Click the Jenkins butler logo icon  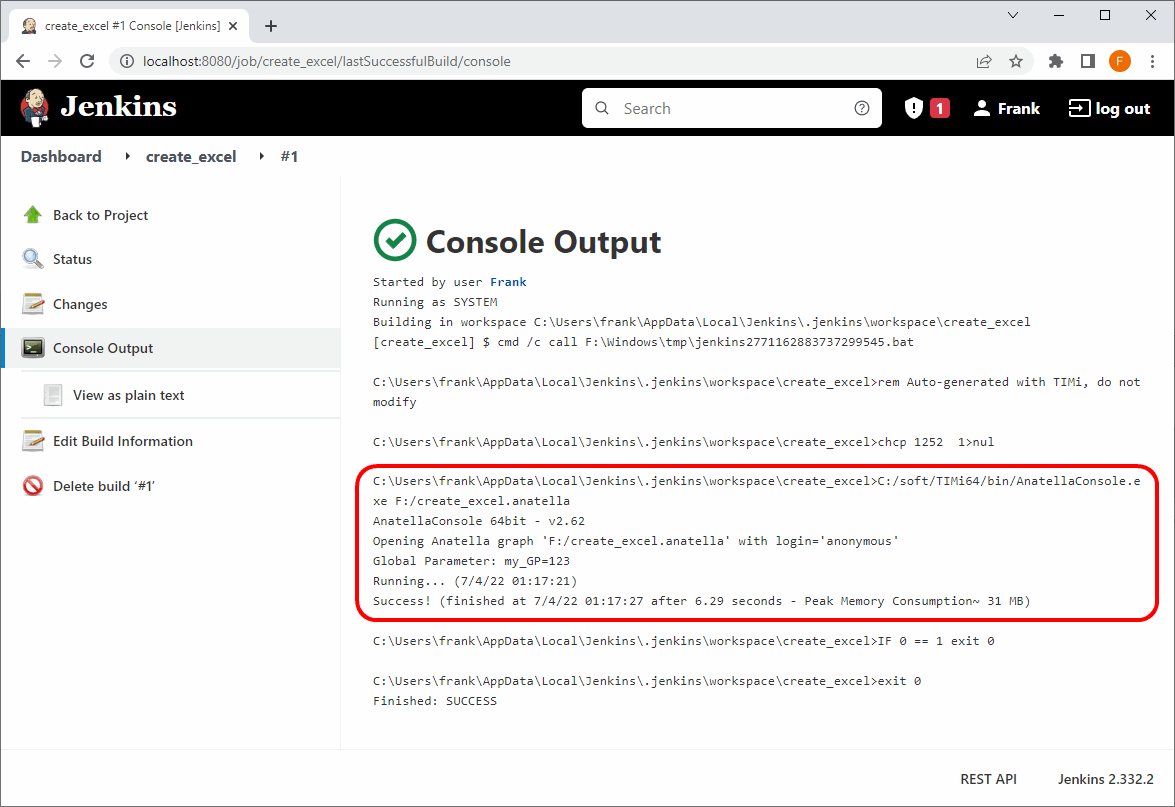(34, 107)
